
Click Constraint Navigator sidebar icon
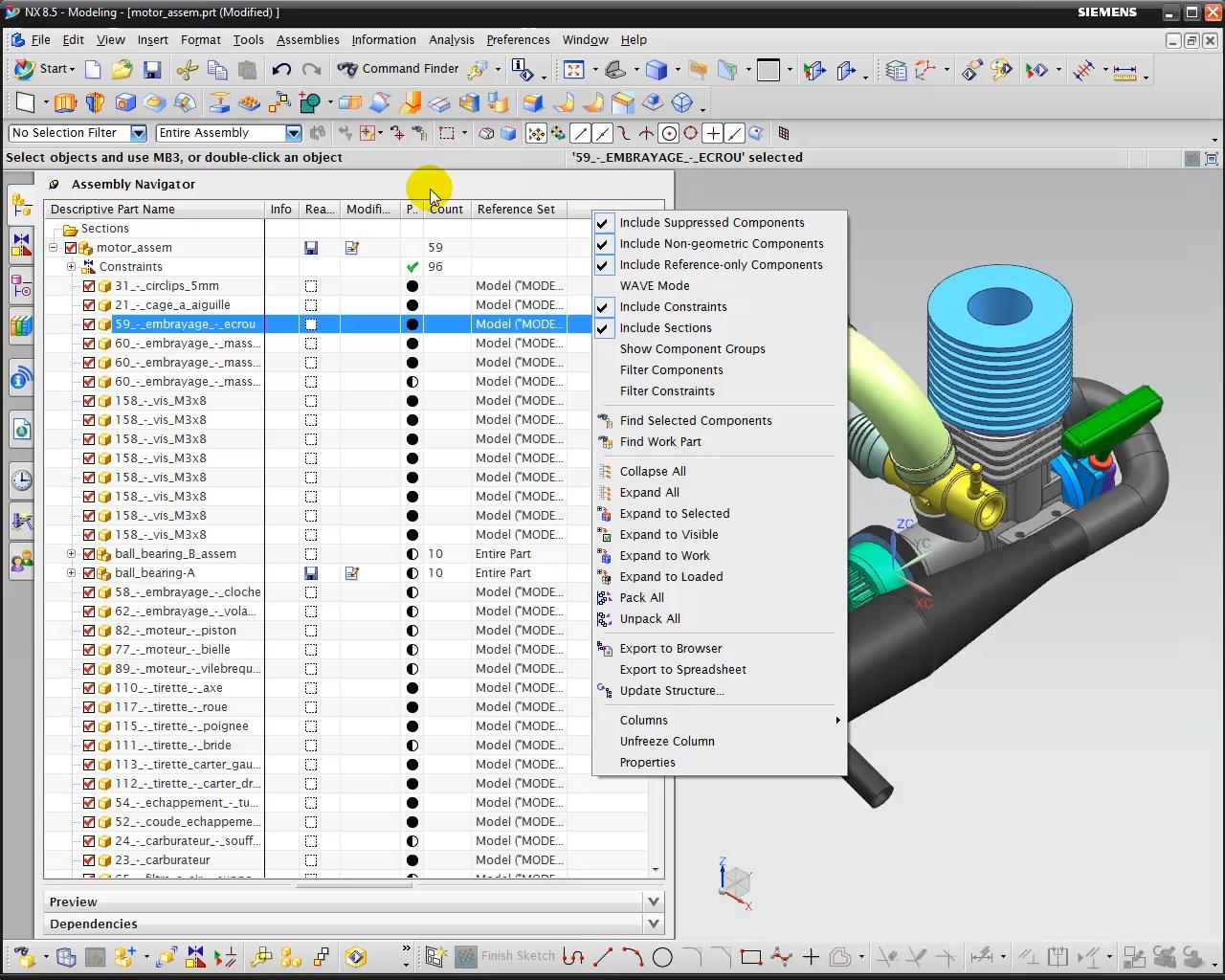21,243
